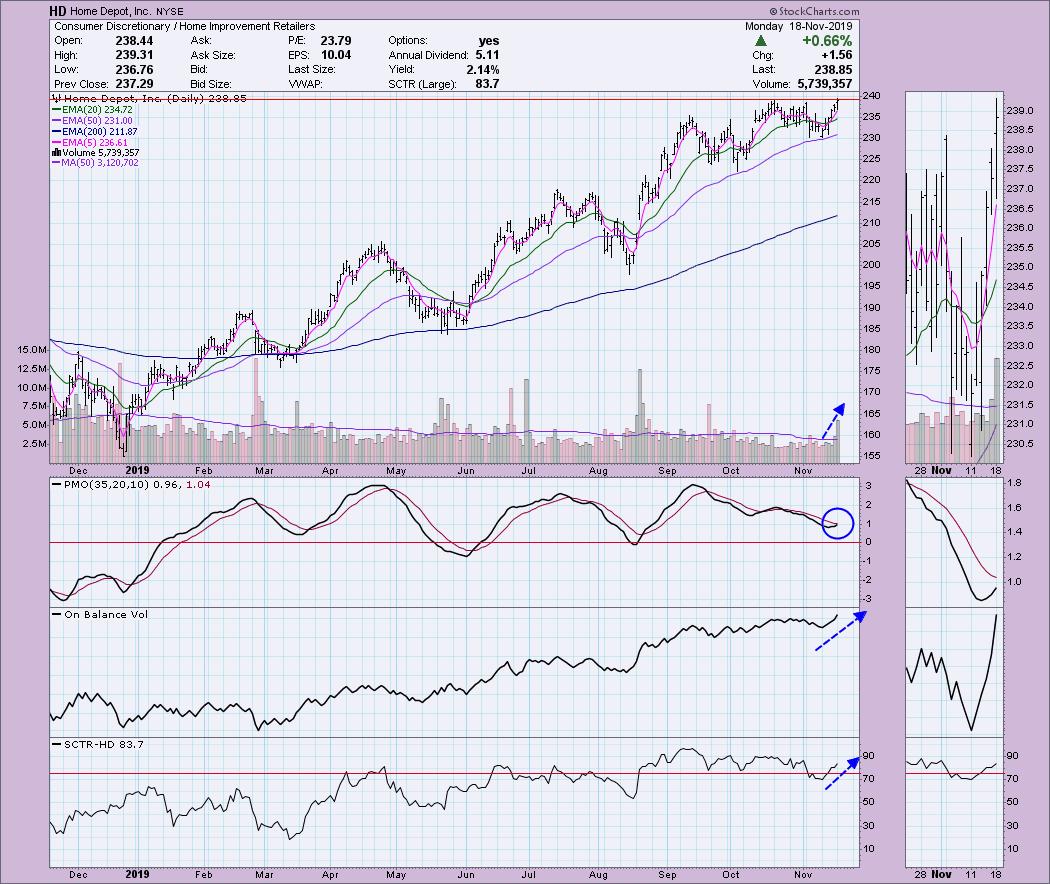Click the 'Nov' month label on bottom axis
The image size is (1050, 884).
click(x=803, y=874)
